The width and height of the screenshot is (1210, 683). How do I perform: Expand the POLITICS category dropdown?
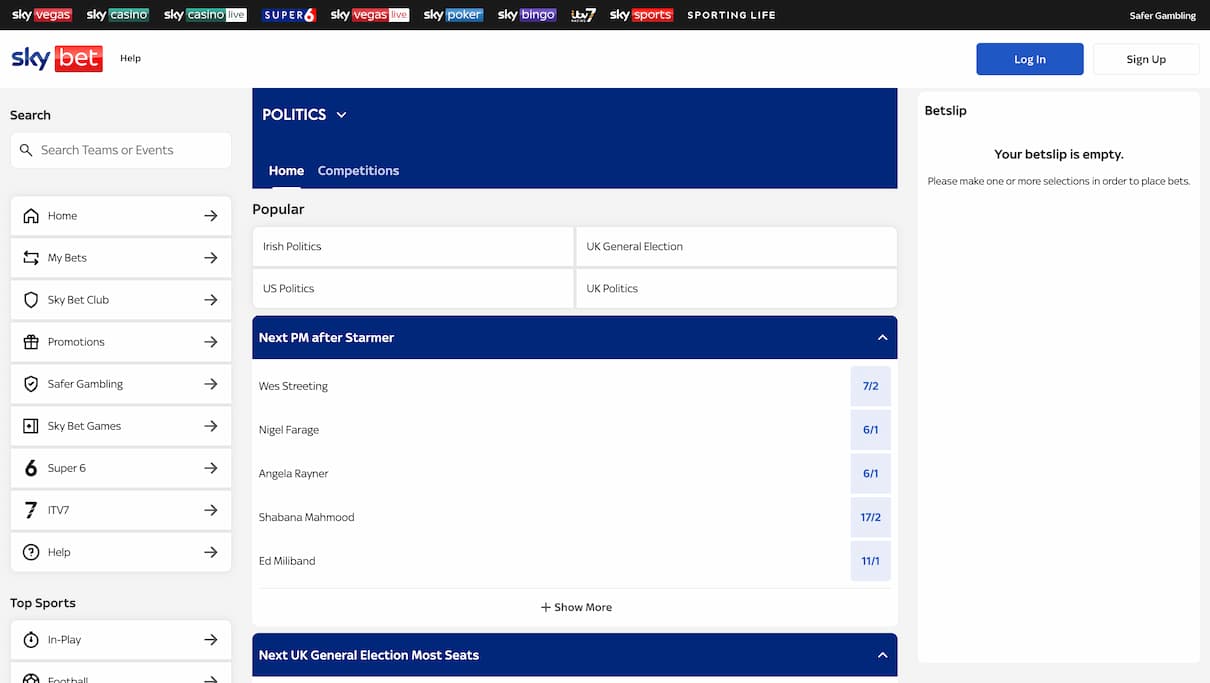pyautogui.click(x=341, y=114)
